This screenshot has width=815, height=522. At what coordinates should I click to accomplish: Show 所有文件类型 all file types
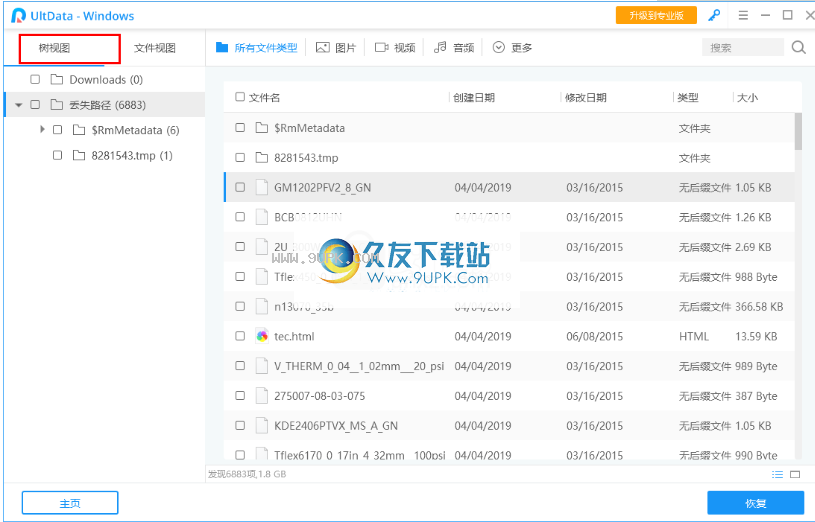[257, 48]
